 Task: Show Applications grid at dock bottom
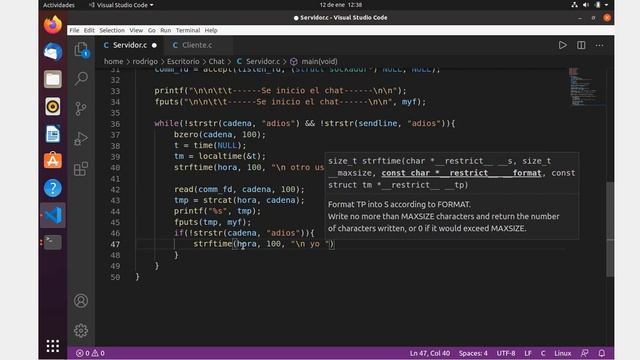pos(53,346)
